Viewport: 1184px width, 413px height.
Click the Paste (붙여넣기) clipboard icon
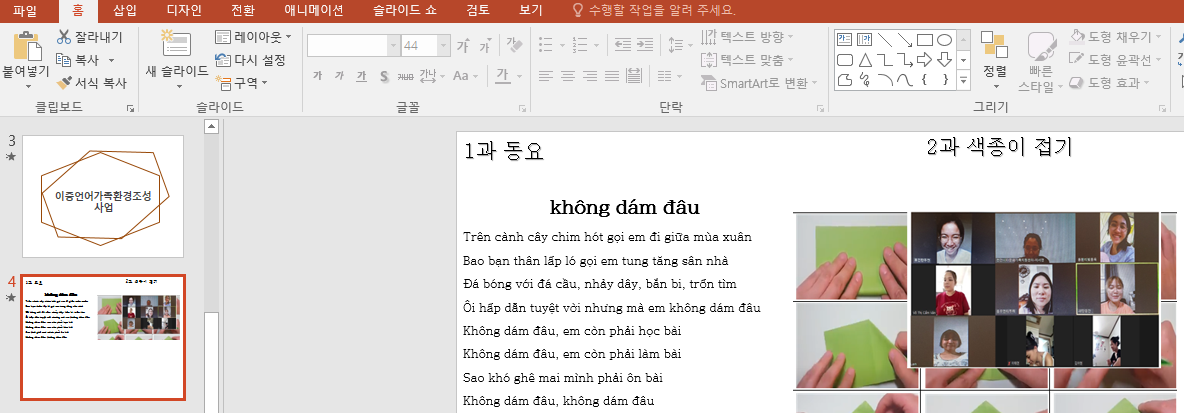coord(26,45)
